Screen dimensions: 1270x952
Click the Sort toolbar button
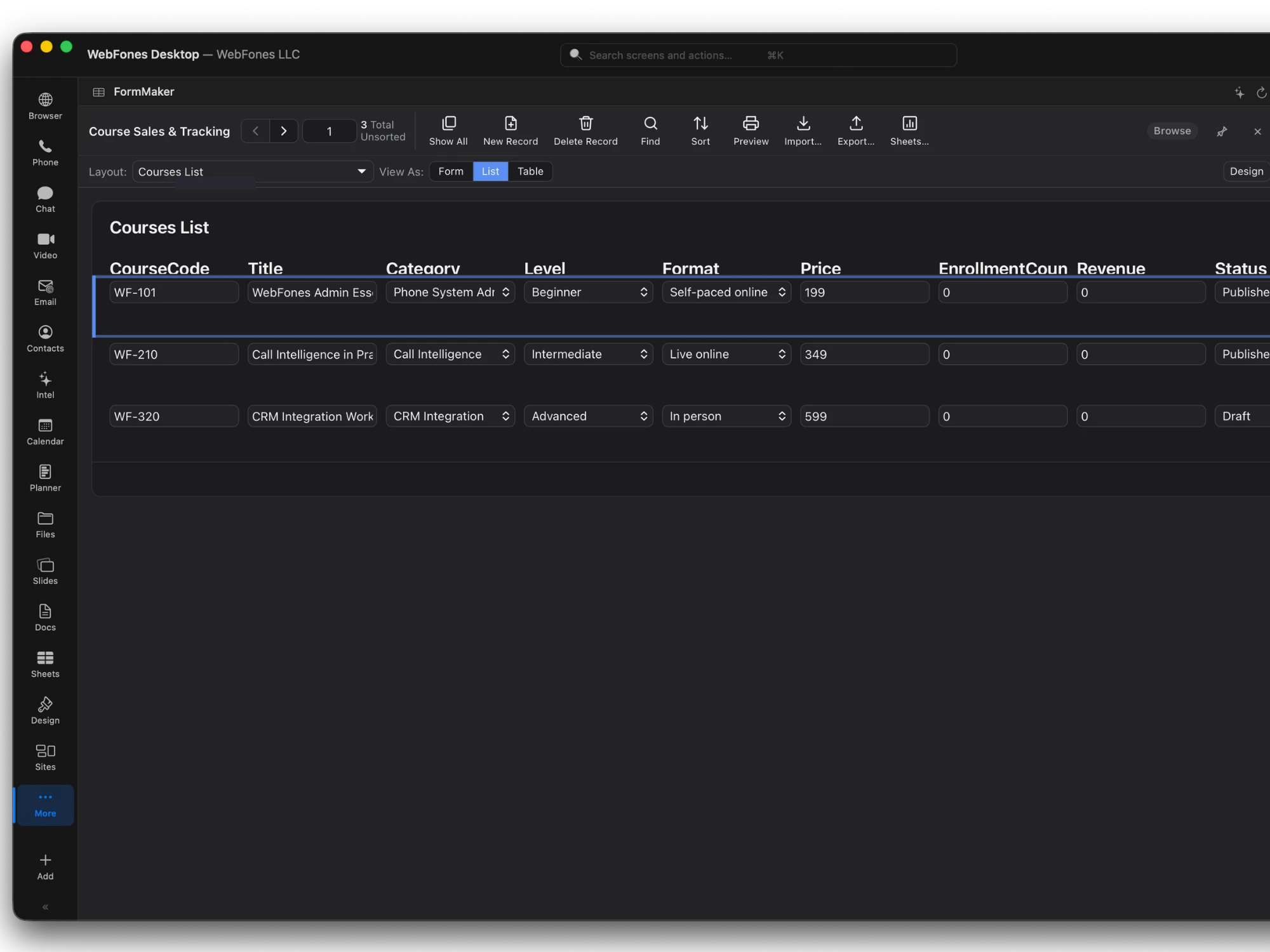pos(700,131)
